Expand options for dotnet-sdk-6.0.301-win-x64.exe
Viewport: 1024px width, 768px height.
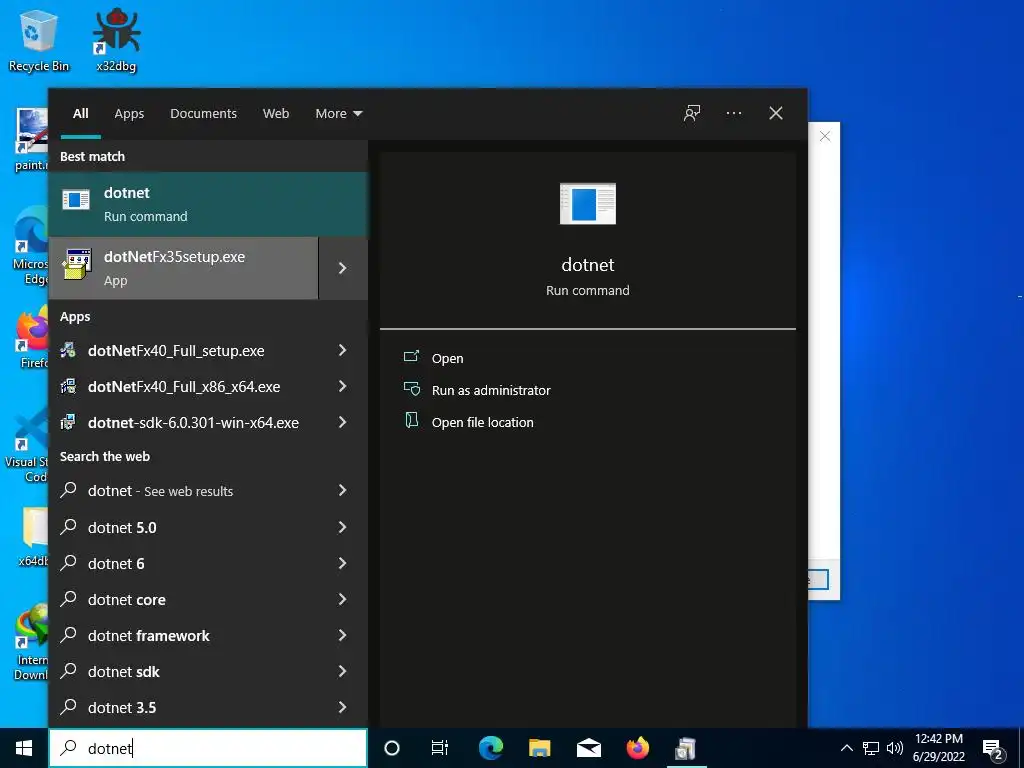point(343,423)
